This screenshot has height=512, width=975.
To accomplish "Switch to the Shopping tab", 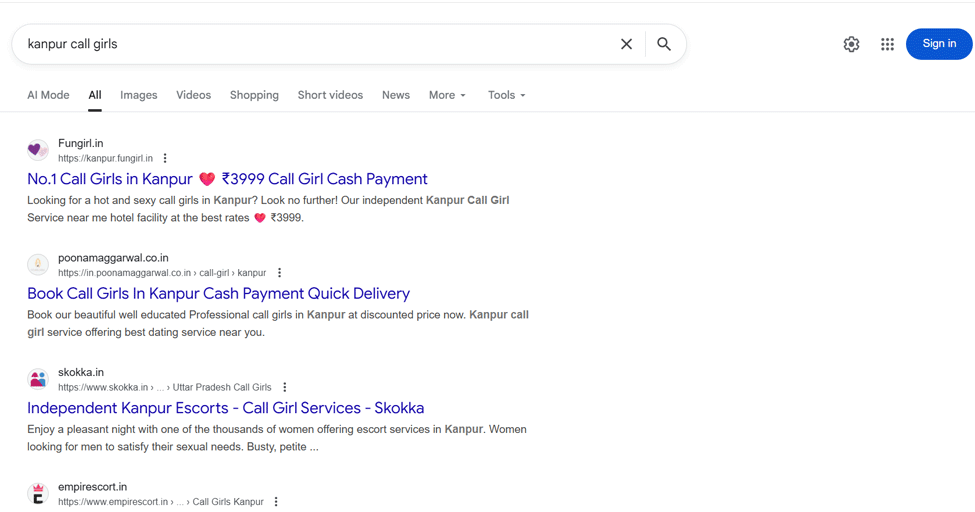I will 254,95.
